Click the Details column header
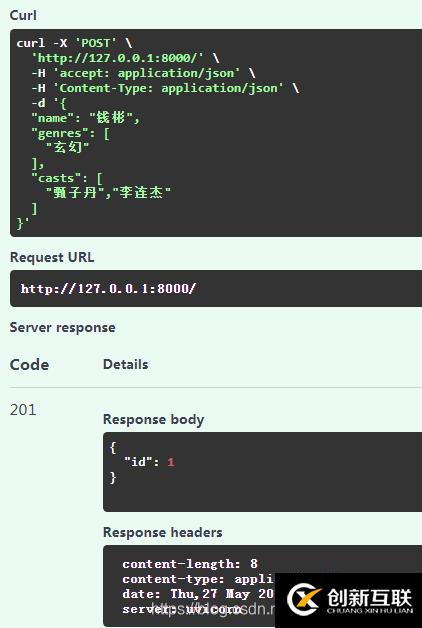 pos(125,364)
